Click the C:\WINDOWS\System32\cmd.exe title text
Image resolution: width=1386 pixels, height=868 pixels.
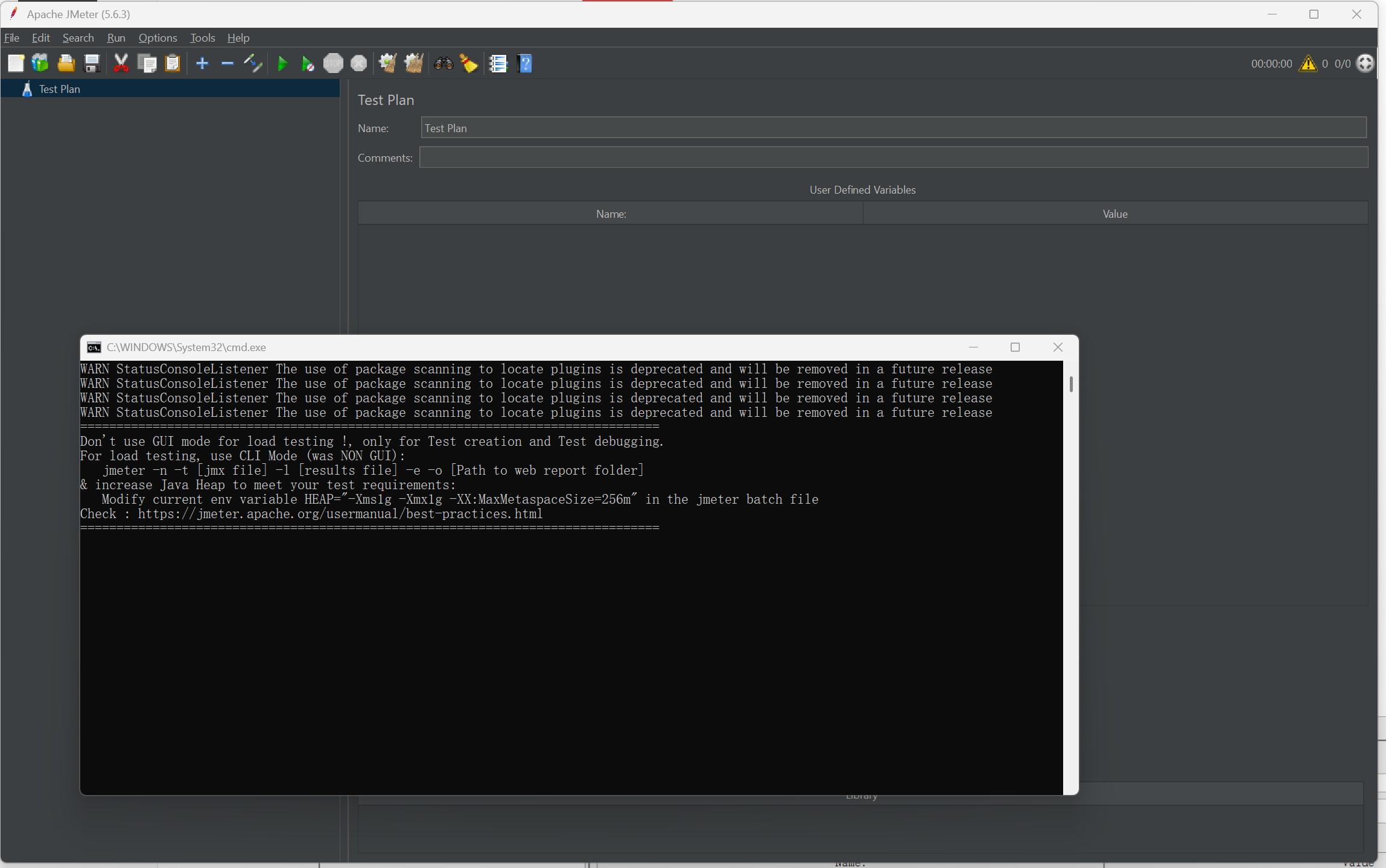point(186,347)
